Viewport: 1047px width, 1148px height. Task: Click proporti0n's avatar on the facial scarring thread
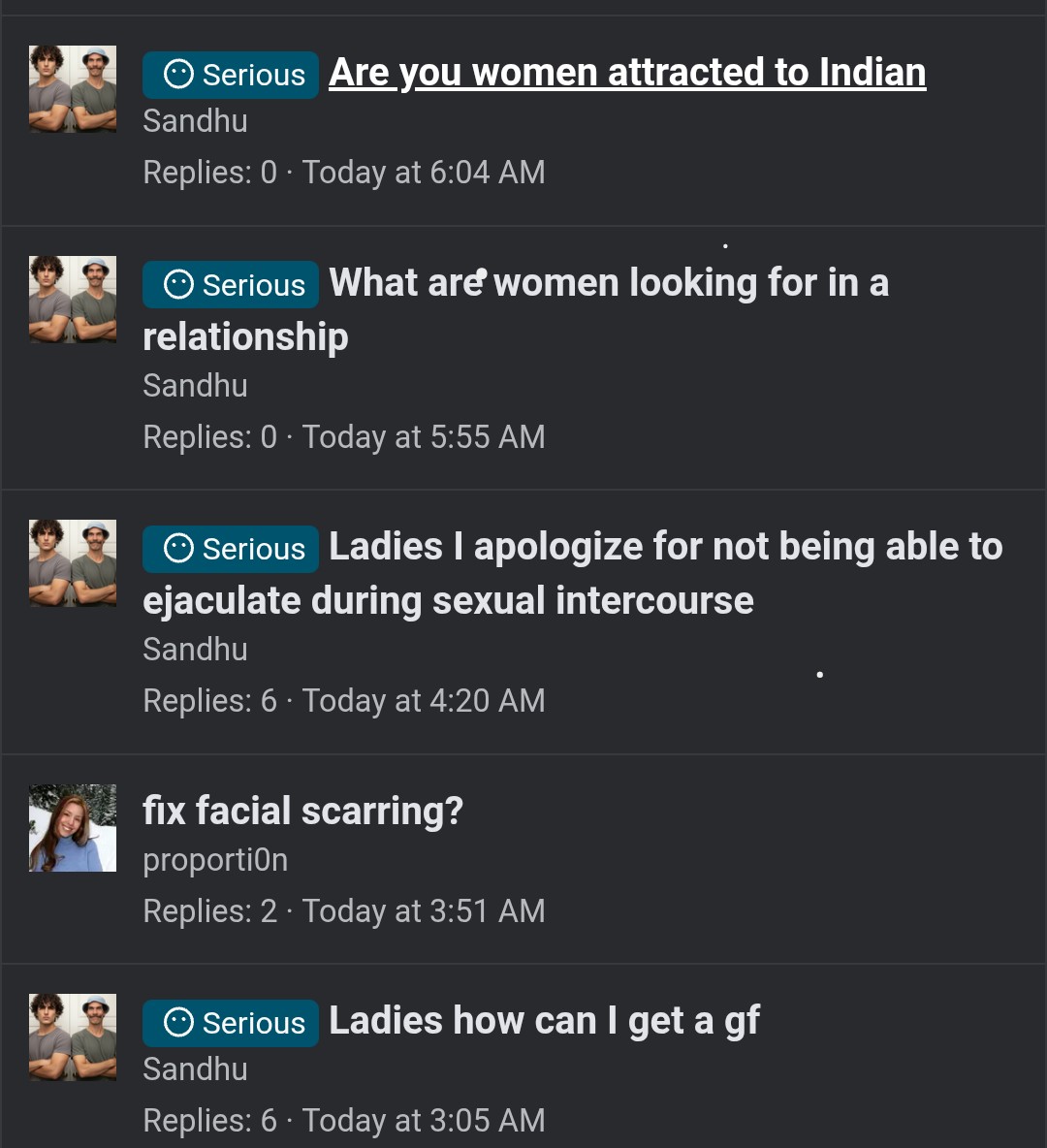tap(73, 828)
